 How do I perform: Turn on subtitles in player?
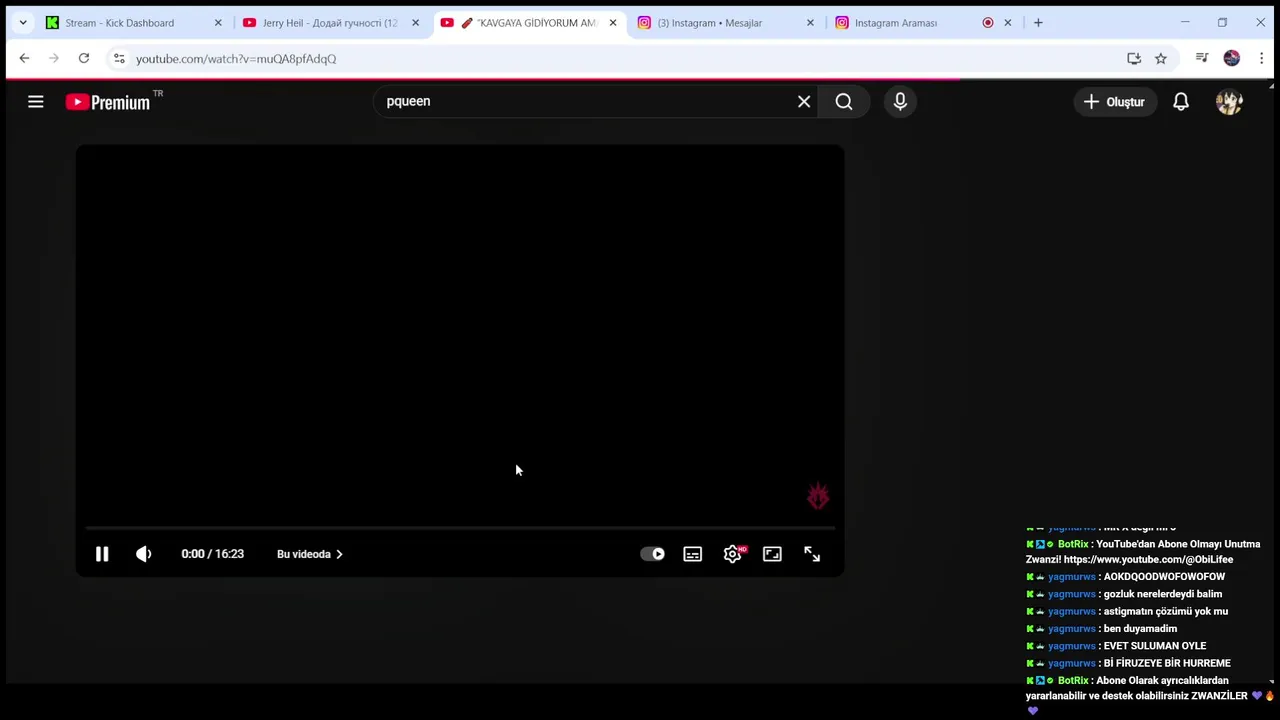(692, 554)
